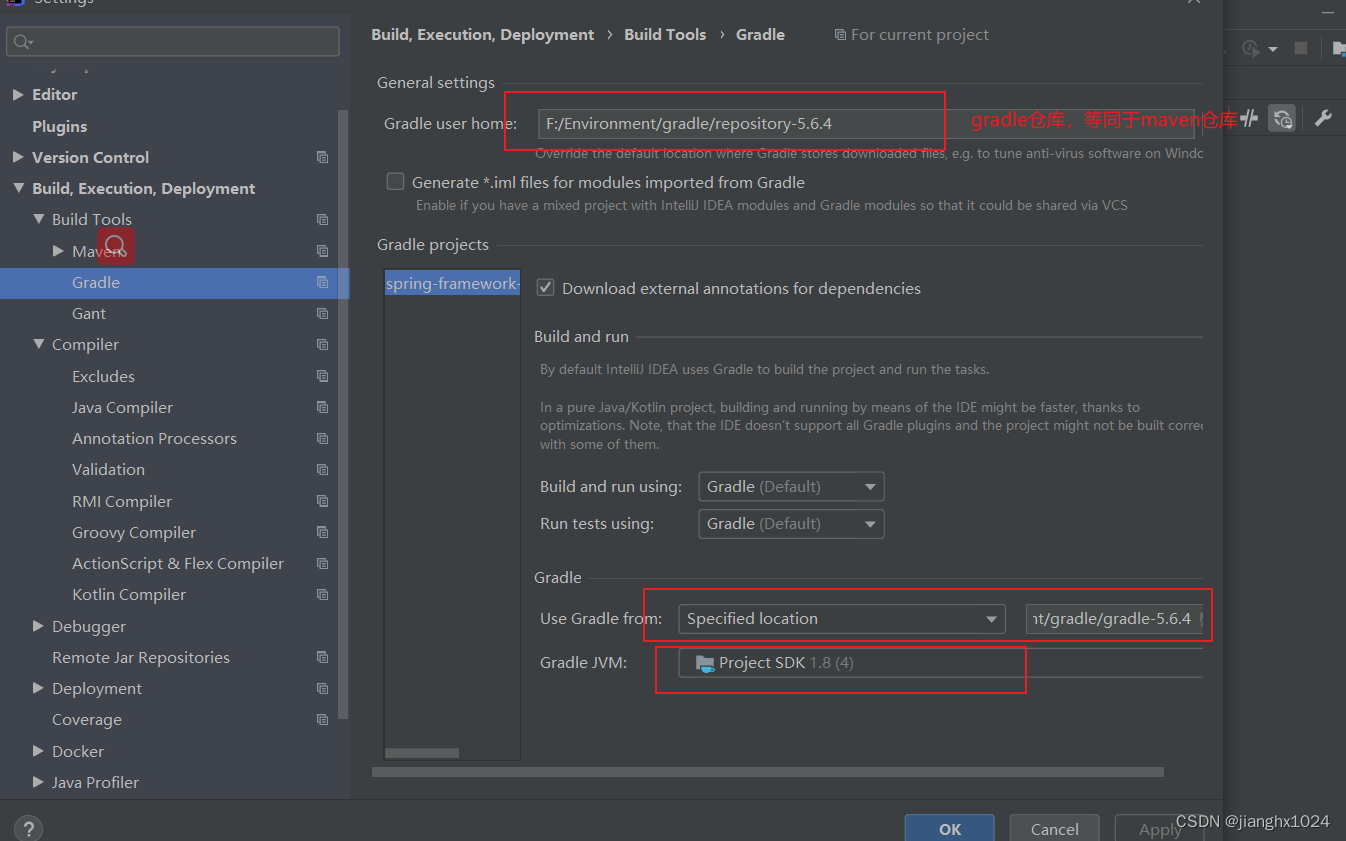
Task: Open Annotation Processors settings page
Action: (x=154, y=438)
